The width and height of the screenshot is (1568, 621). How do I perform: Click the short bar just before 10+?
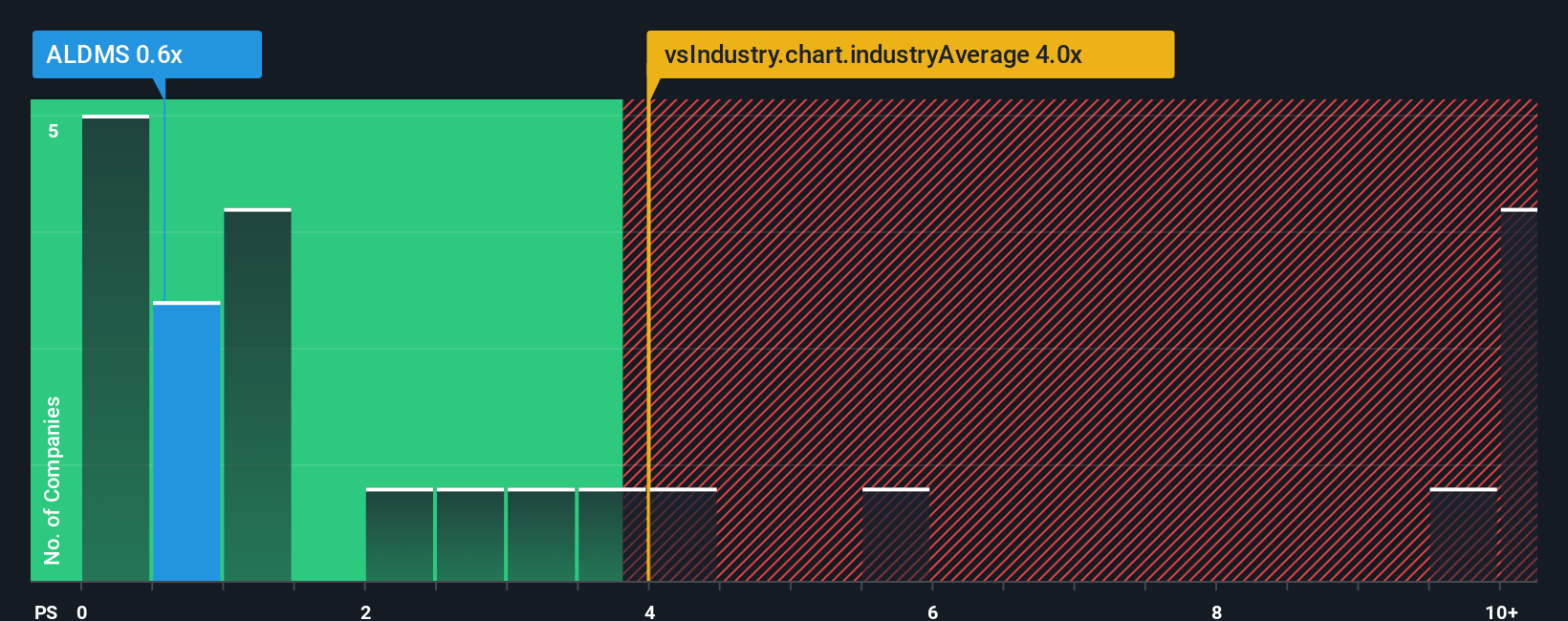(1463, 535)
